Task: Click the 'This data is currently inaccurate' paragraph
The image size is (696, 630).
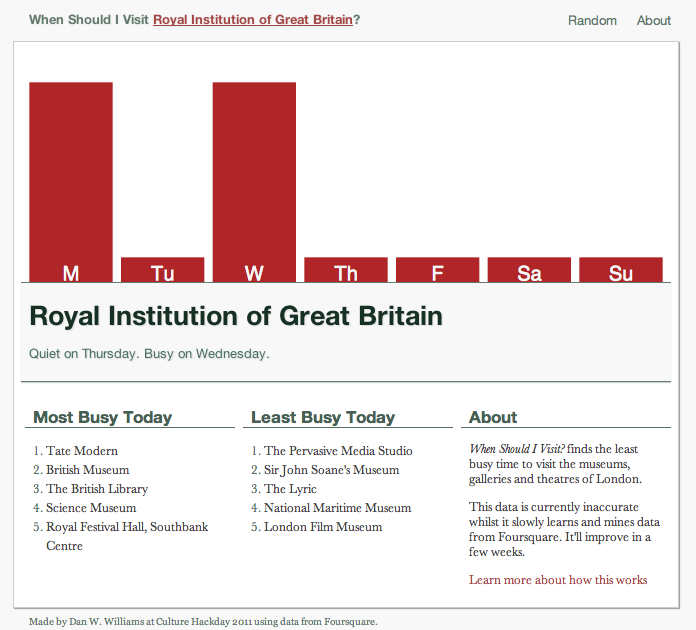Action: [564, 529]
